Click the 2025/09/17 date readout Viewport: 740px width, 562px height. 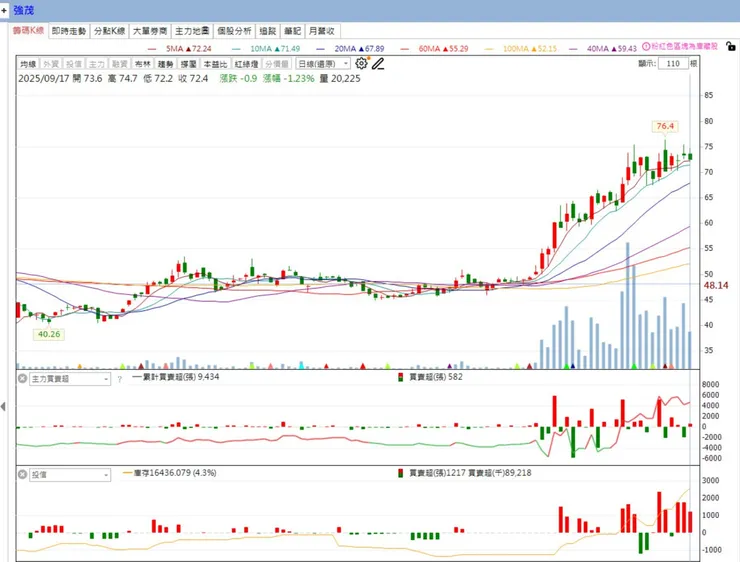tap(44, 79)
